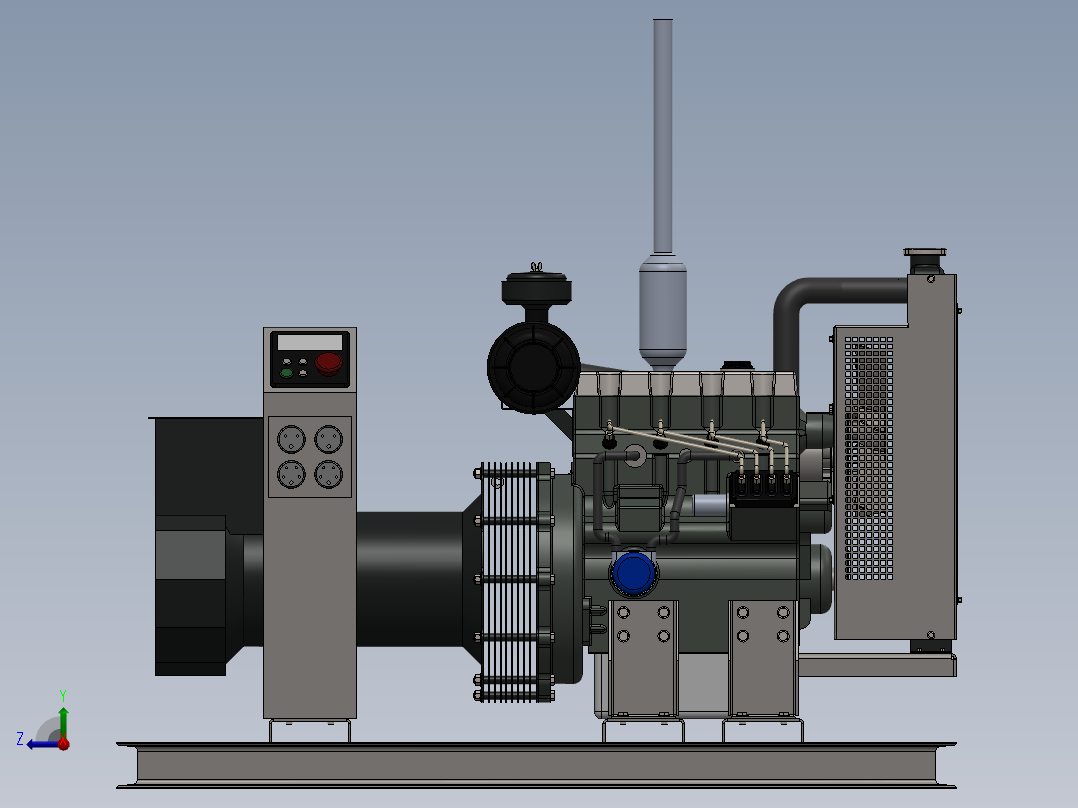Toggle the upper-left white indicator button
Screen dimensions: 1078x808
point(286,361)
